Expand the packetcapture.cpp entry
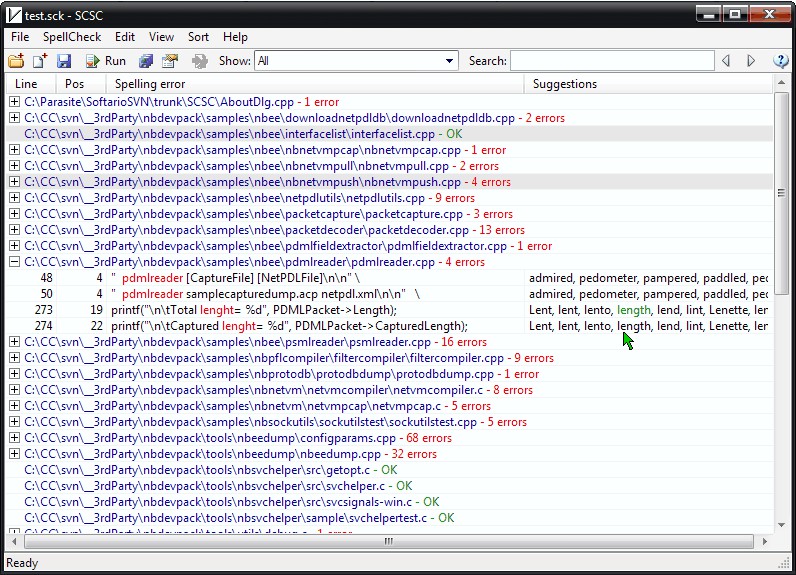 (x=15, y=214)
